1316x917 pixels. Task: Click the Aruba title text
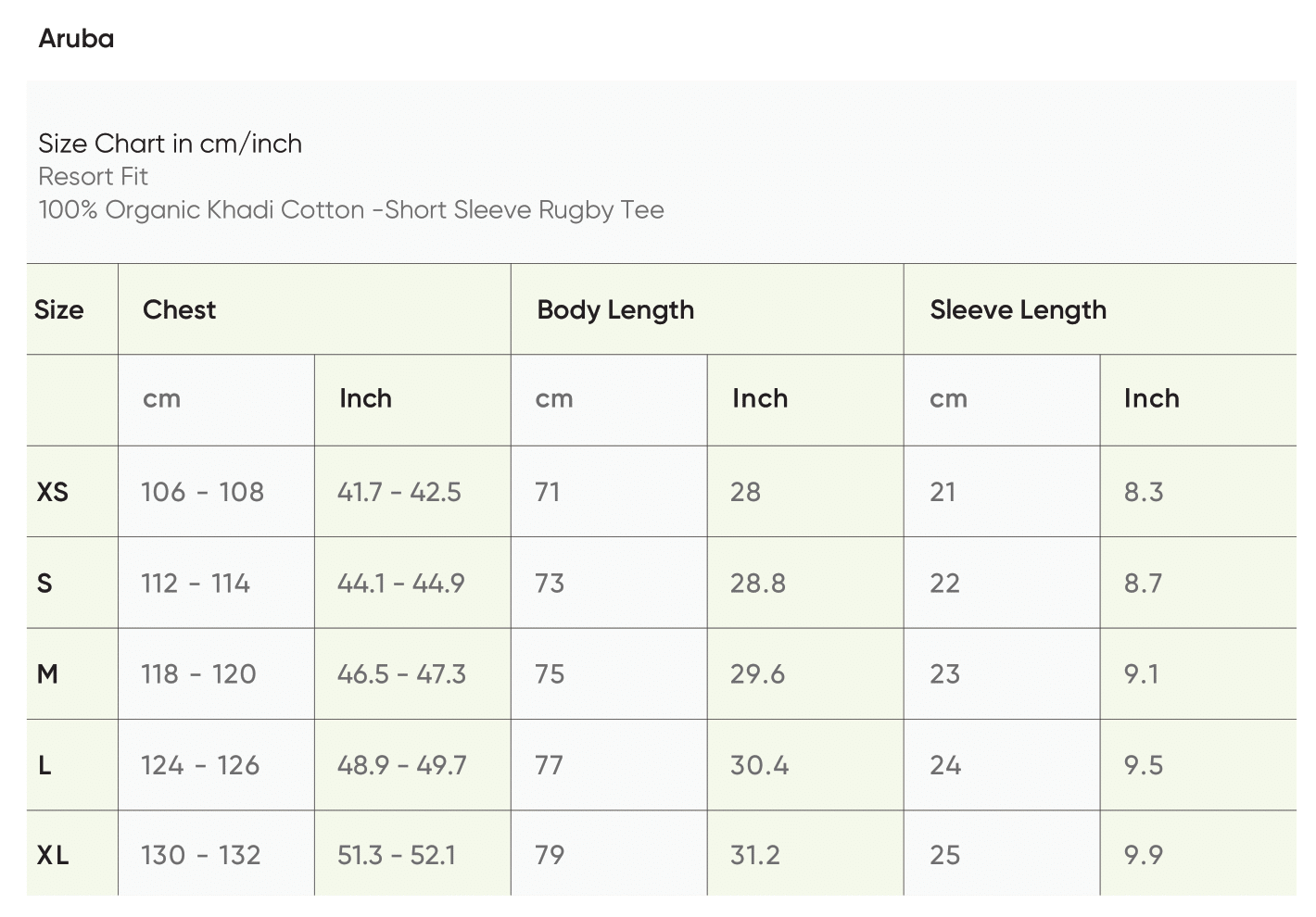76,39
